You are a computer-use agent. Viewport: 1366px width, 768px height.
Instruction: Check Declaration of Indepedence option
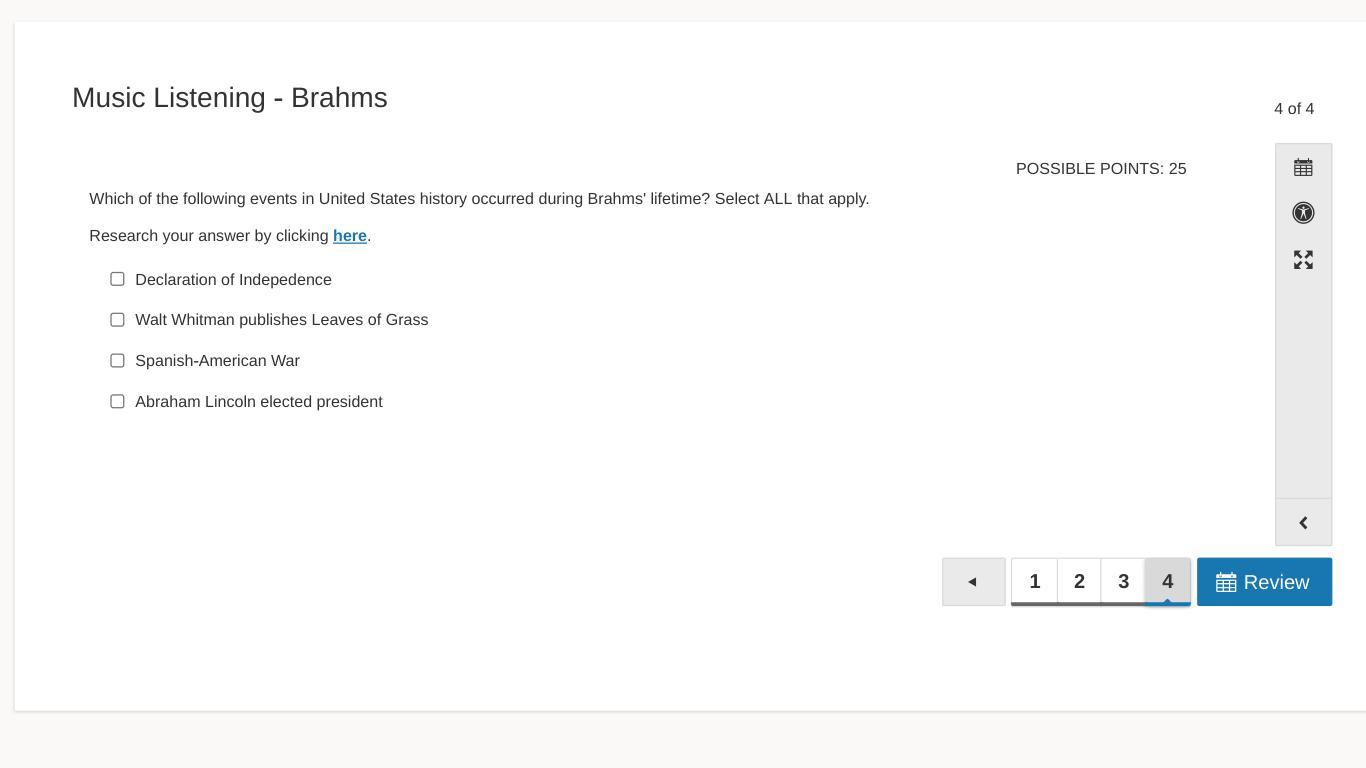[117, 279]
